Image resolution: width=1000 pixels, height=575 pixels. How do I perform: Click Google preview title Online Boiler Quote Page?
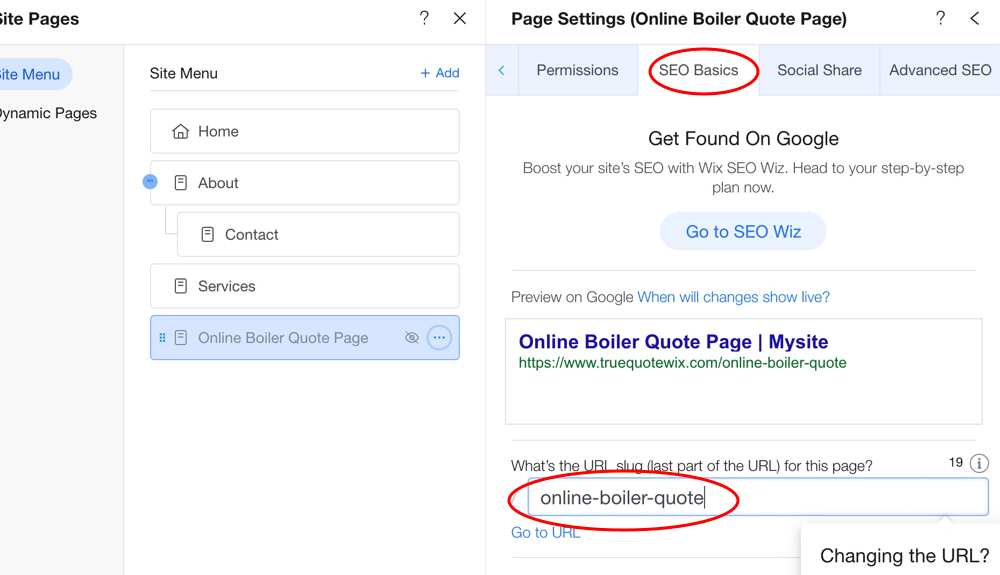point(673,342)
